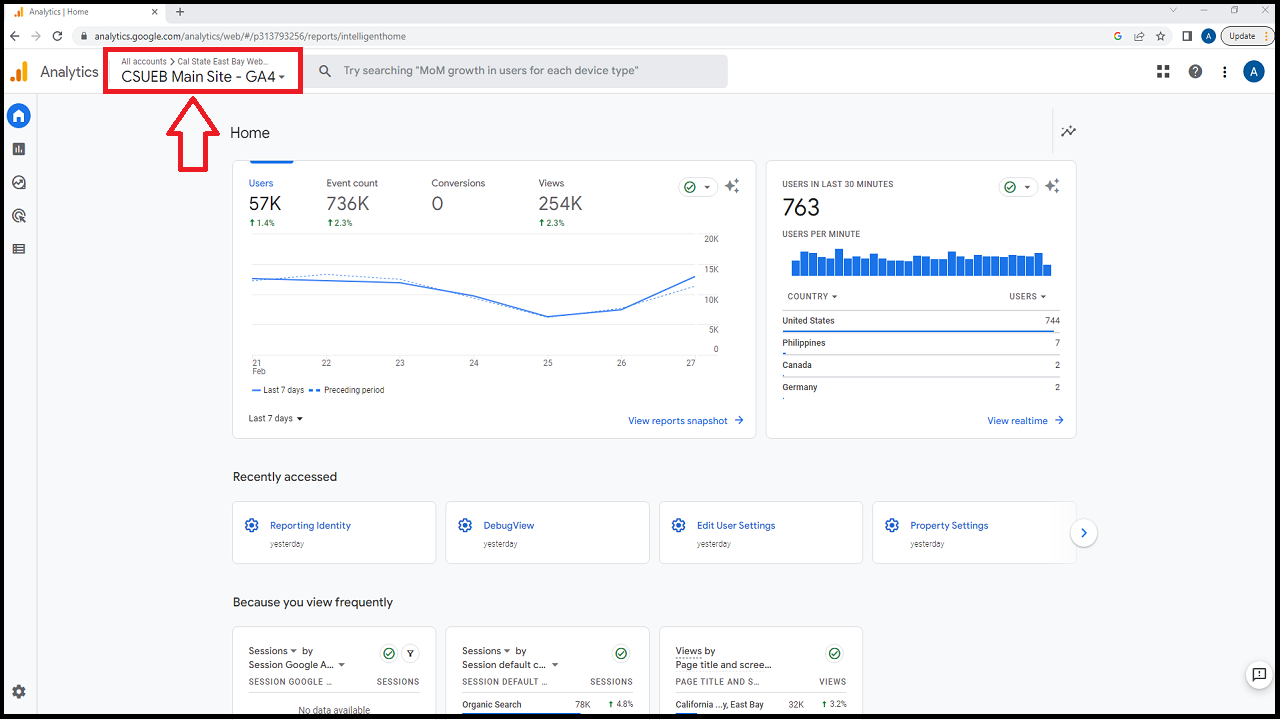Open Chrome side panel icon
This screenshot has height=720, width=1280.
point(1187,36)
